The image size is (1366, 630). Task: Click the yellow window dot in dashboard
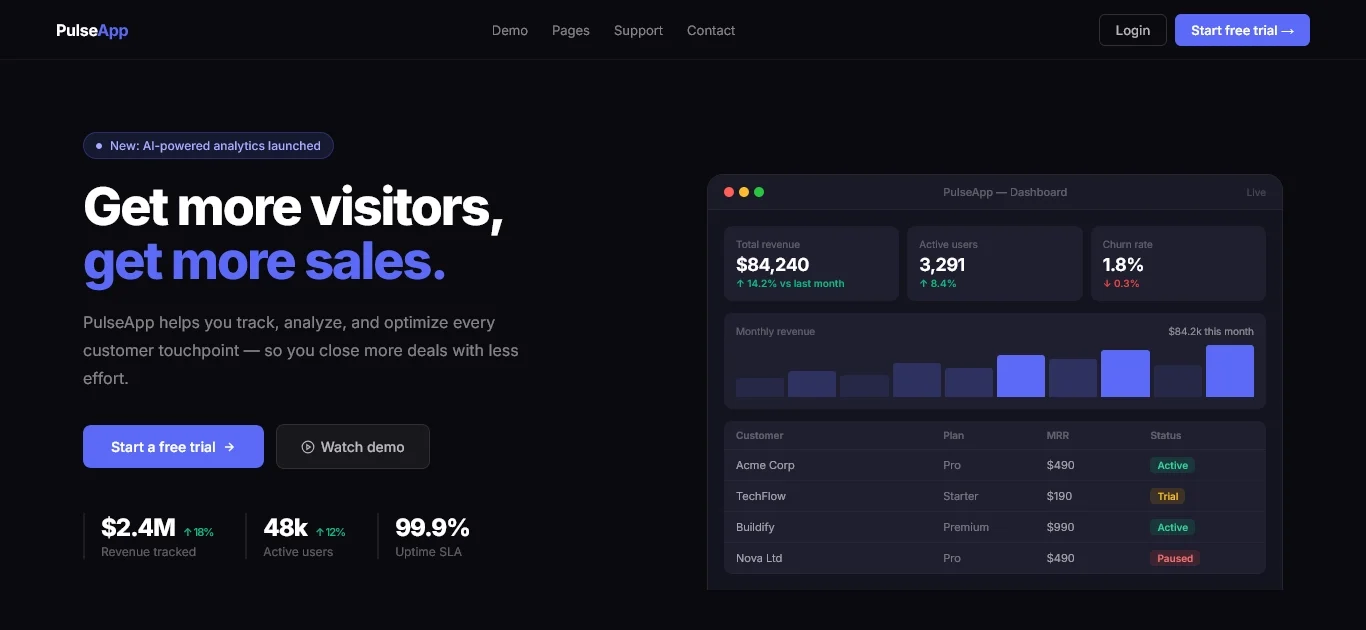pyautogui.click(x=744, y=192)
